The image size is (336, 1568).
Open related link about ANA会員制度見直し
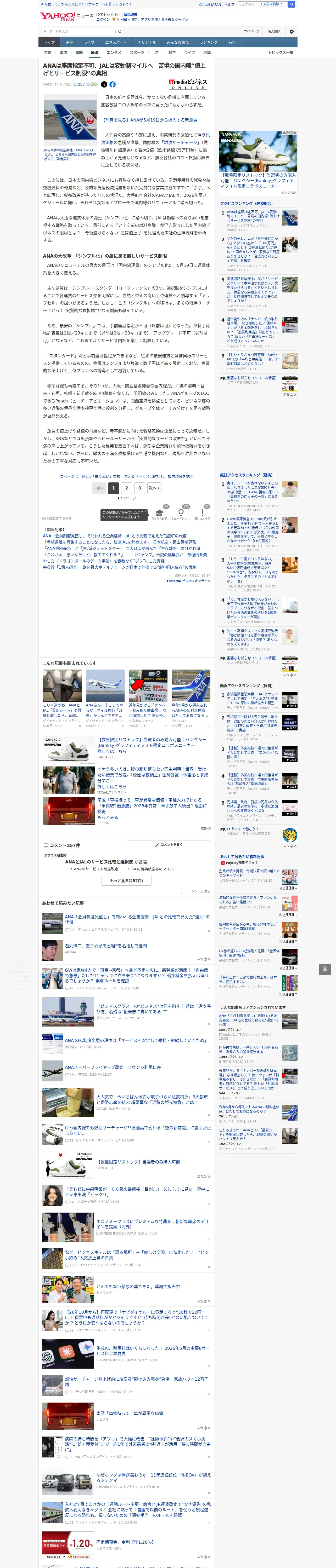115,536
